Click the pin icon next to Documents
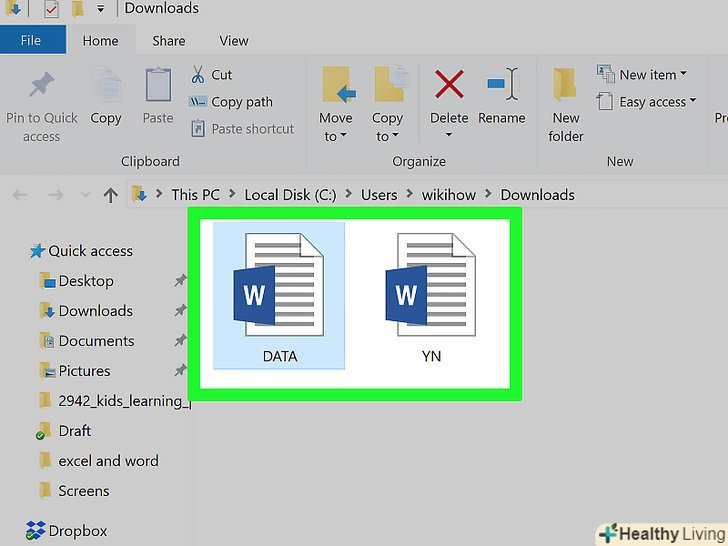 coord(180,340)
